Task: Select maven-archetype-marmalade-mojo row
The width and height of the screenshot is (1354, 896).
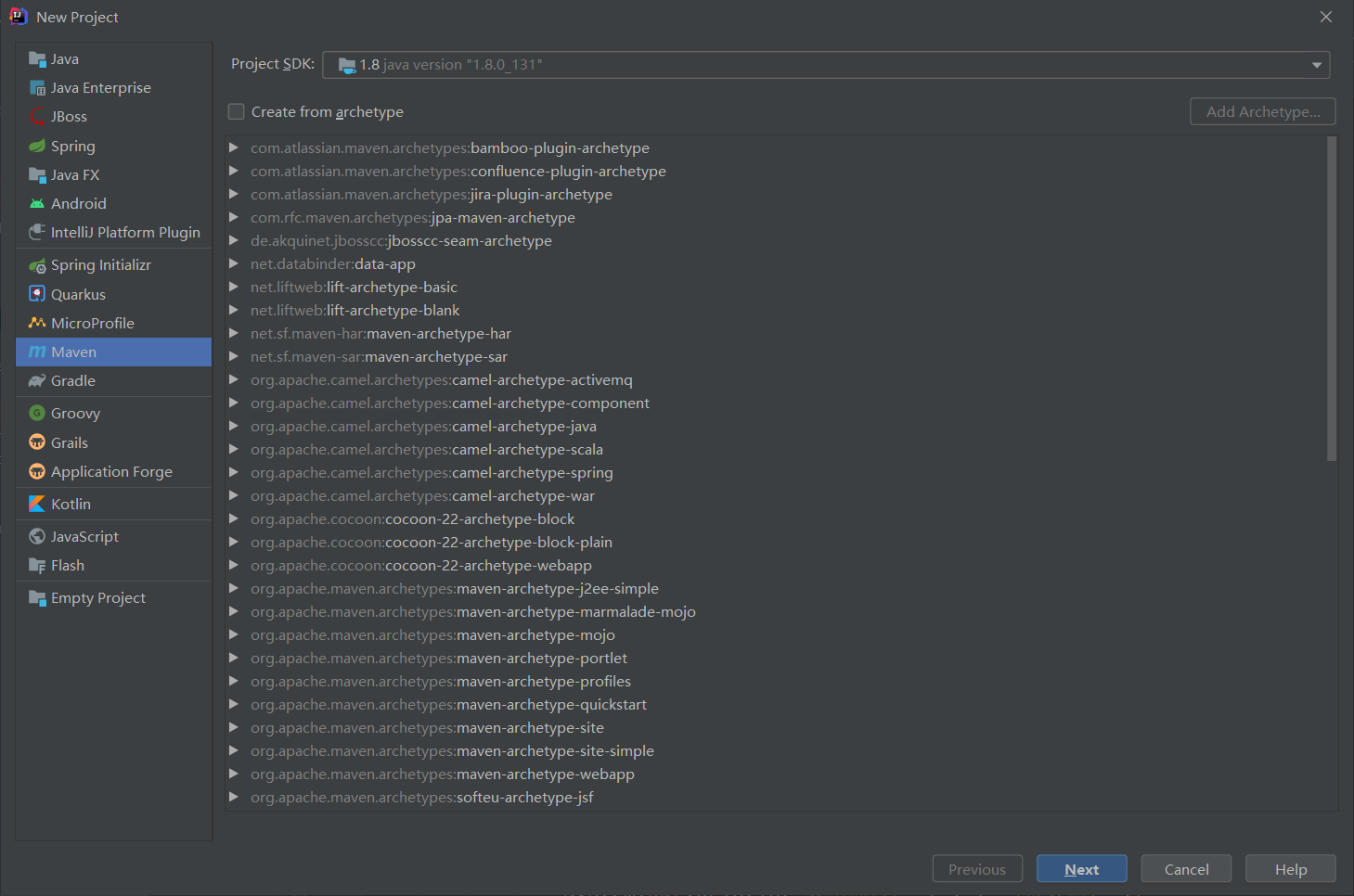Action: 776,611
